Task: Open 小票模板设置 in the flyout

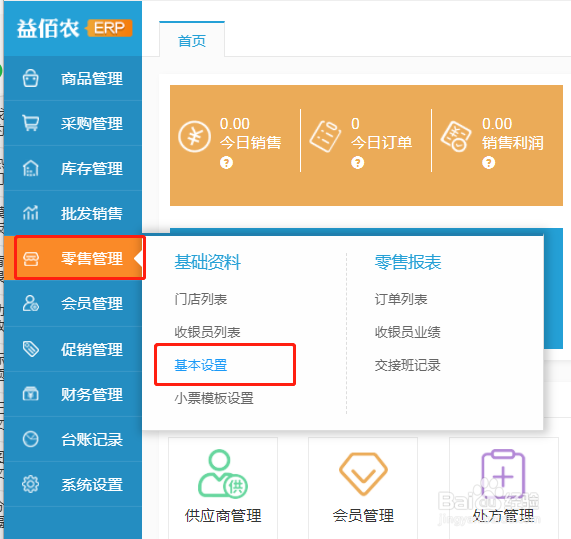Action: (214, 398)
